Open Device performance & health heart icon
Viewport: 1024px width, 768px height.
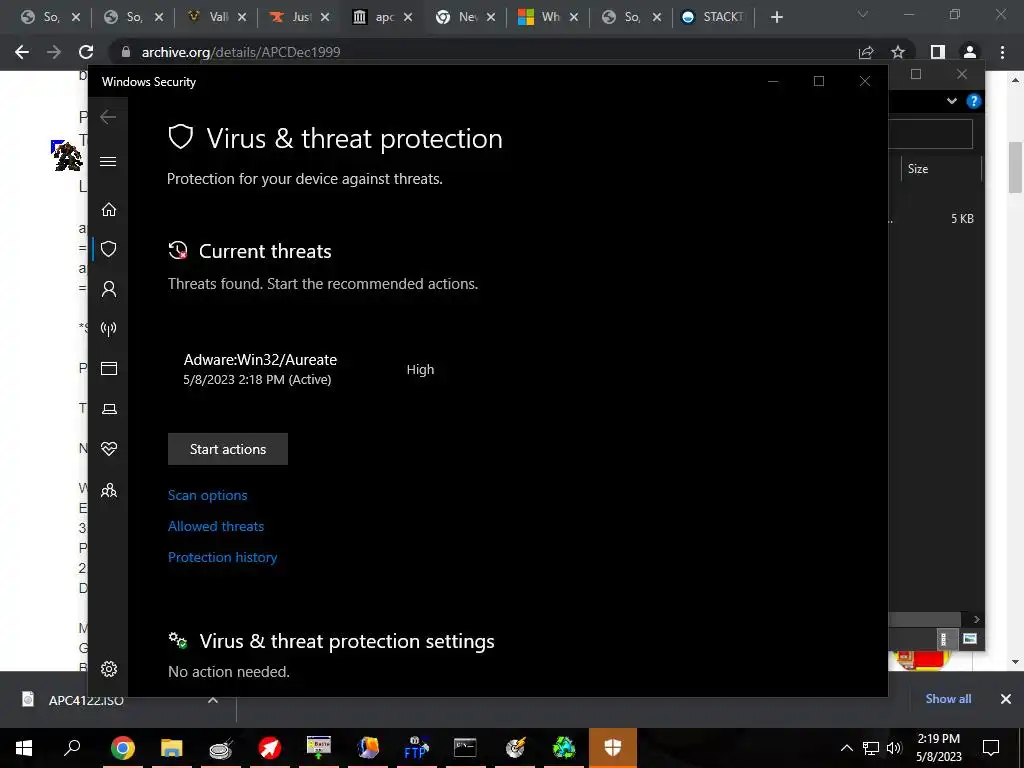tap(108, 449)
